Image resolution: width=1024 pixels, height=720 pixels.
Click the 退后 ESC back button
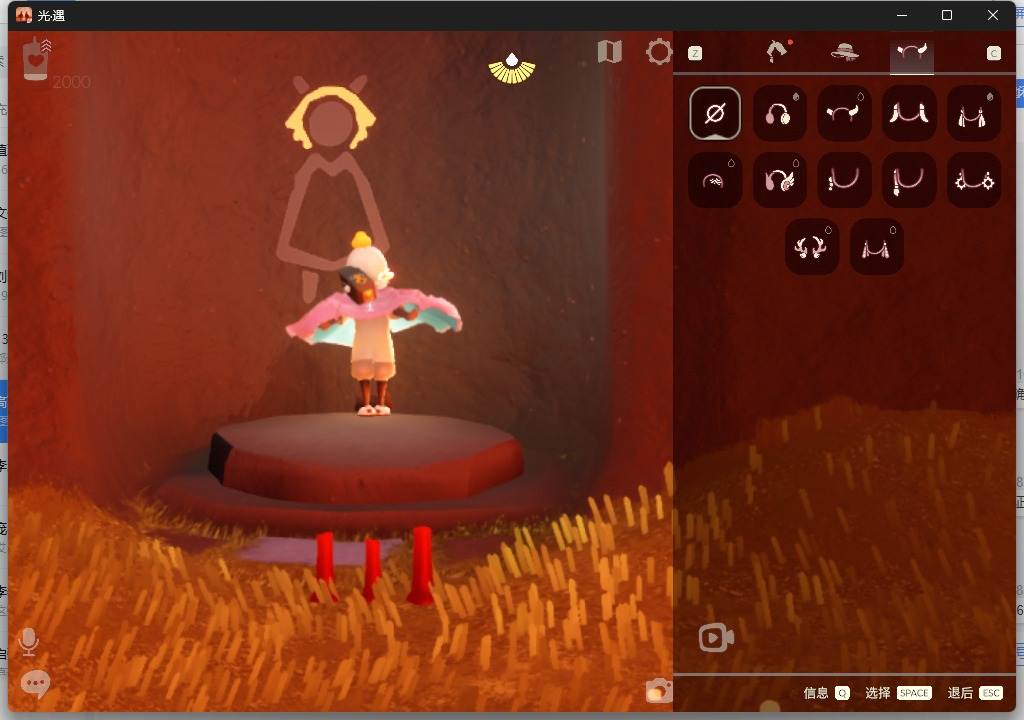[975, 693]
